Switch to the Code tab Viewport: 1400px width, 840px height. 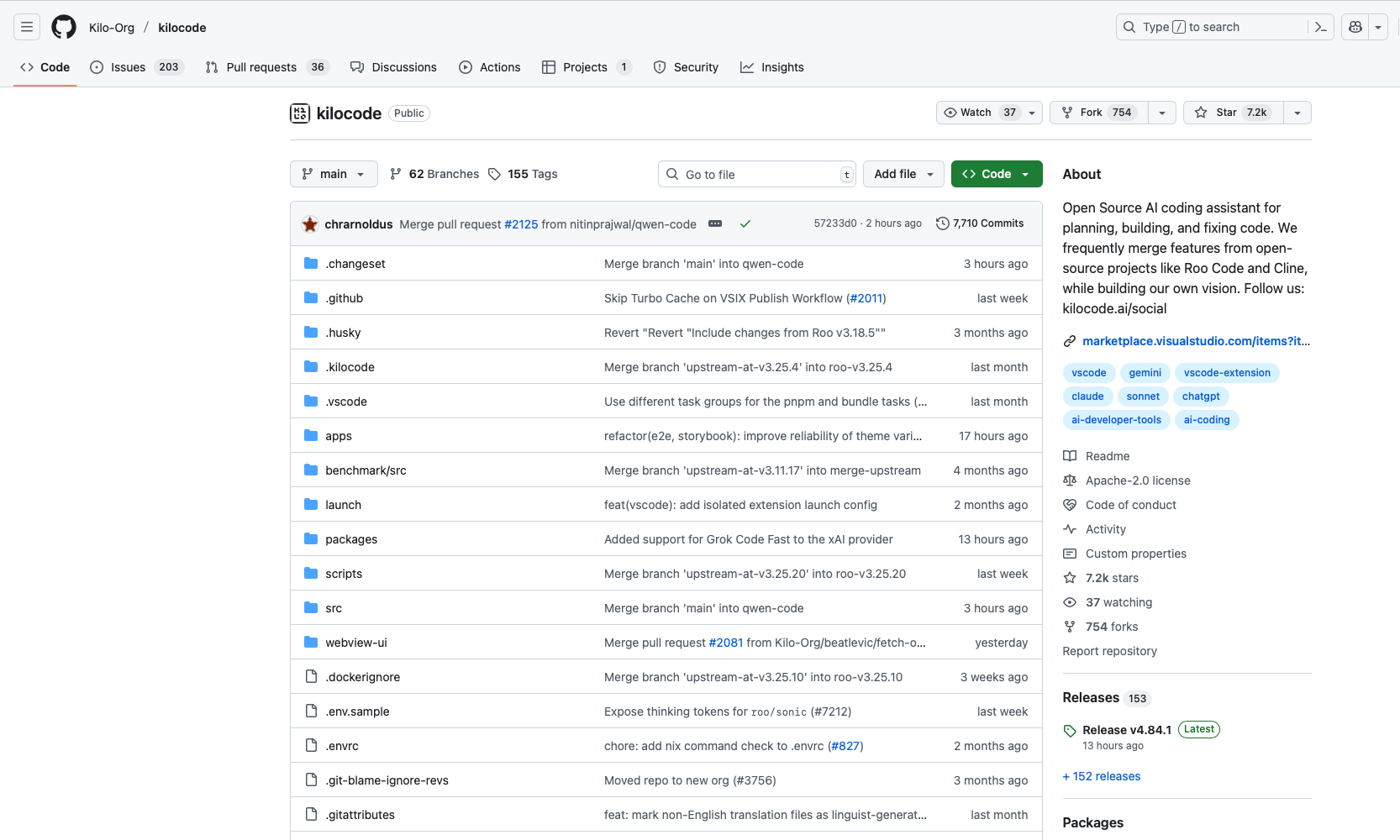45,67
